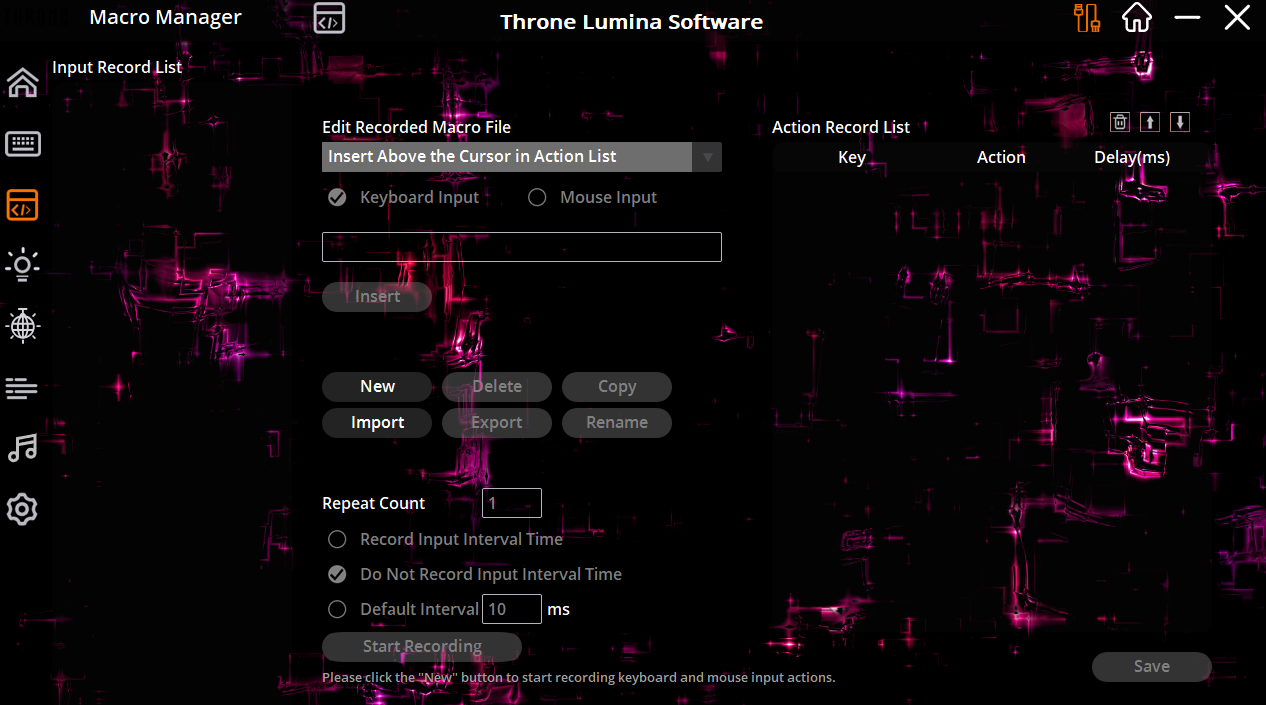Click the Action column header

(1001, 157)
